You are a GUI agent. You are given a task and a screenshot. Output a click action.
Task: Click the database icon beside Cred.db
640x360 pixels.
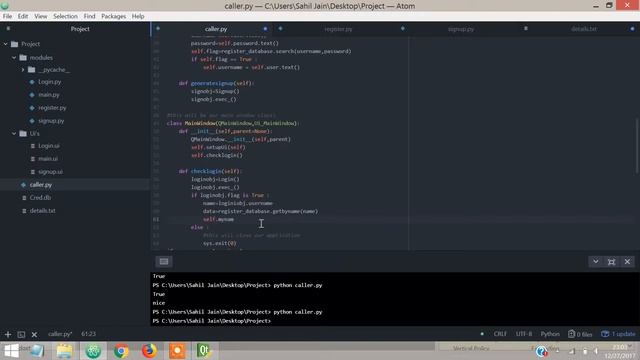[x=24, y=198]
